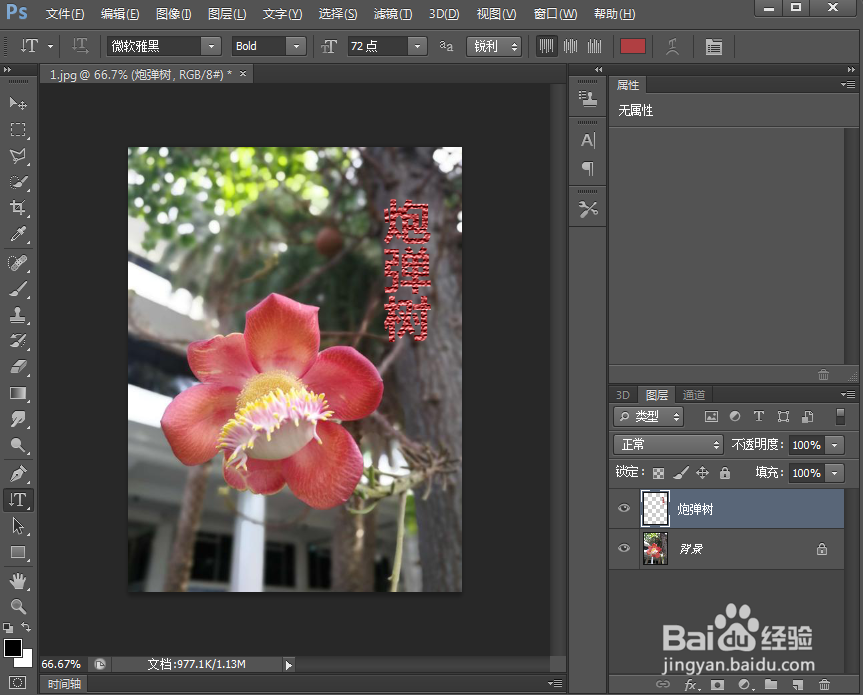Toggle lock all padlock
Screen dimensions: 863x695
725,473
